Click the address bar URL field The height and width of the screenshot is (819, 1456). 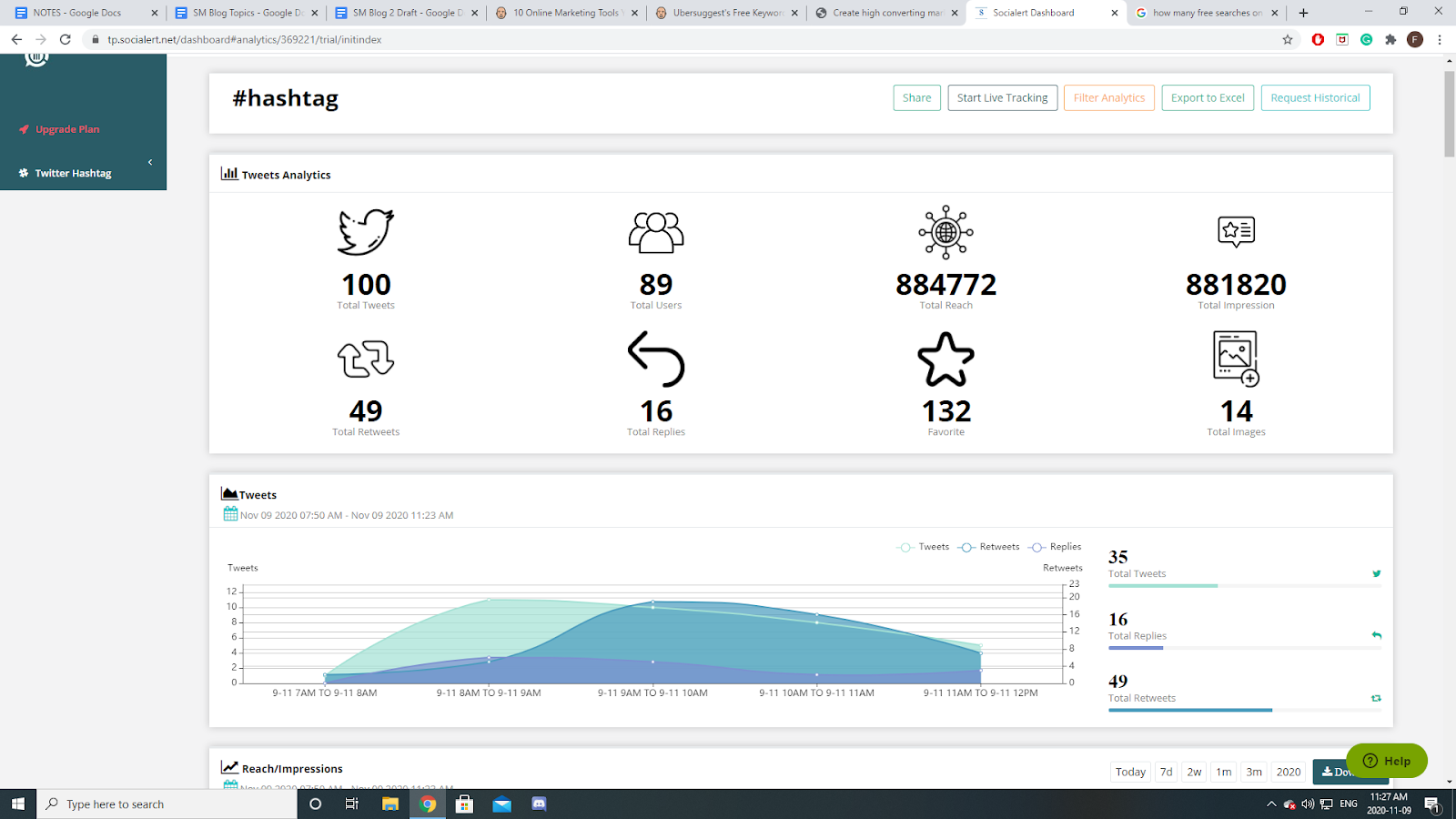click(x=682, y=39)
